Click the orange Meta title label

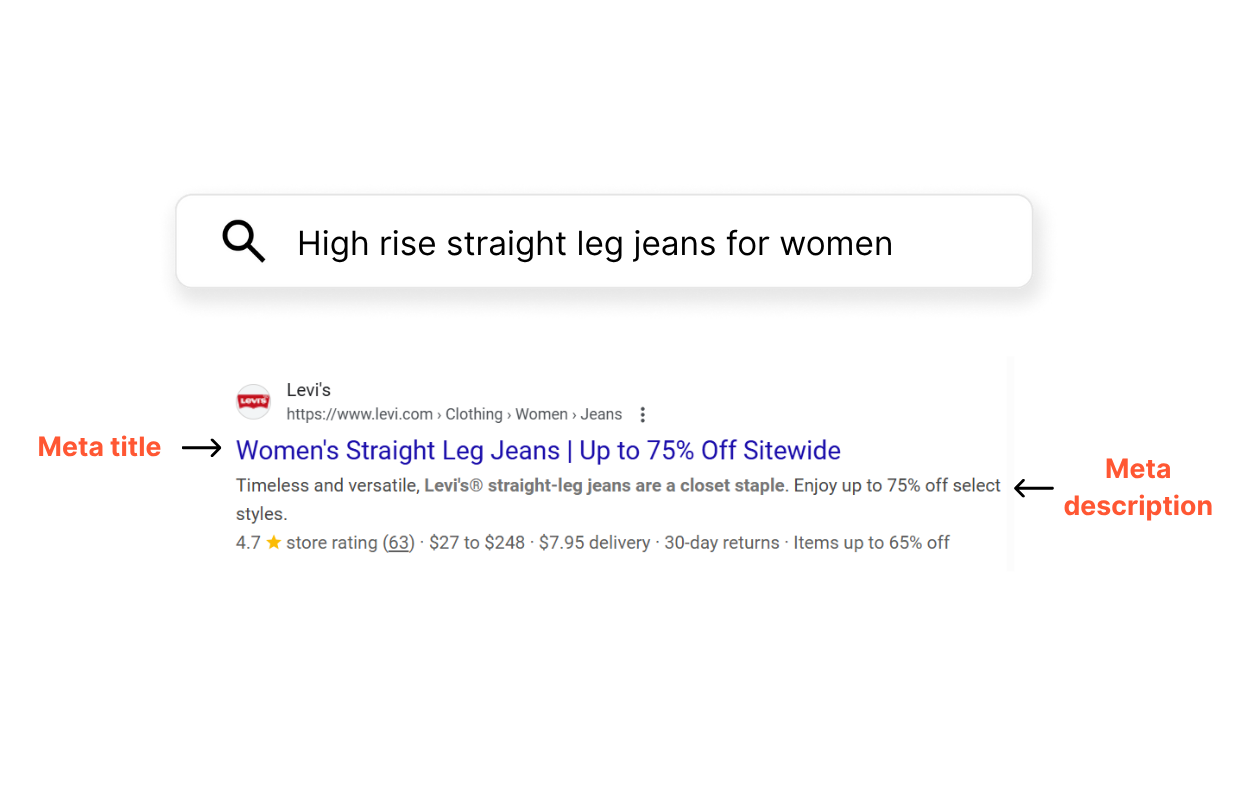click(99, 447)
